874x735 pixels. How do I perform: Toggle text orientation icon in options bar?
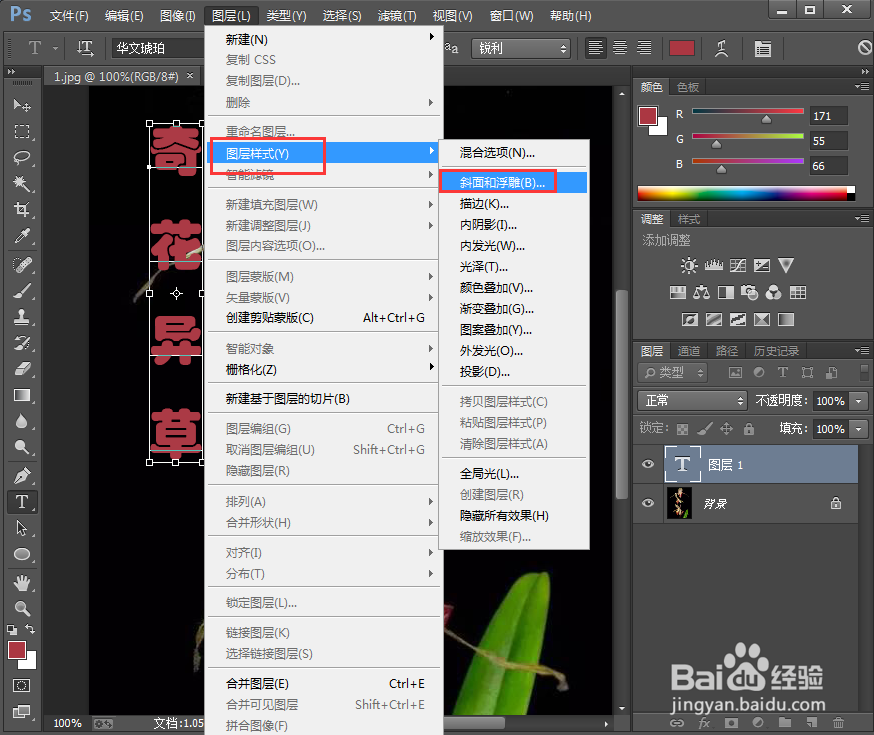pyautogui.click(x=85, y=48)
